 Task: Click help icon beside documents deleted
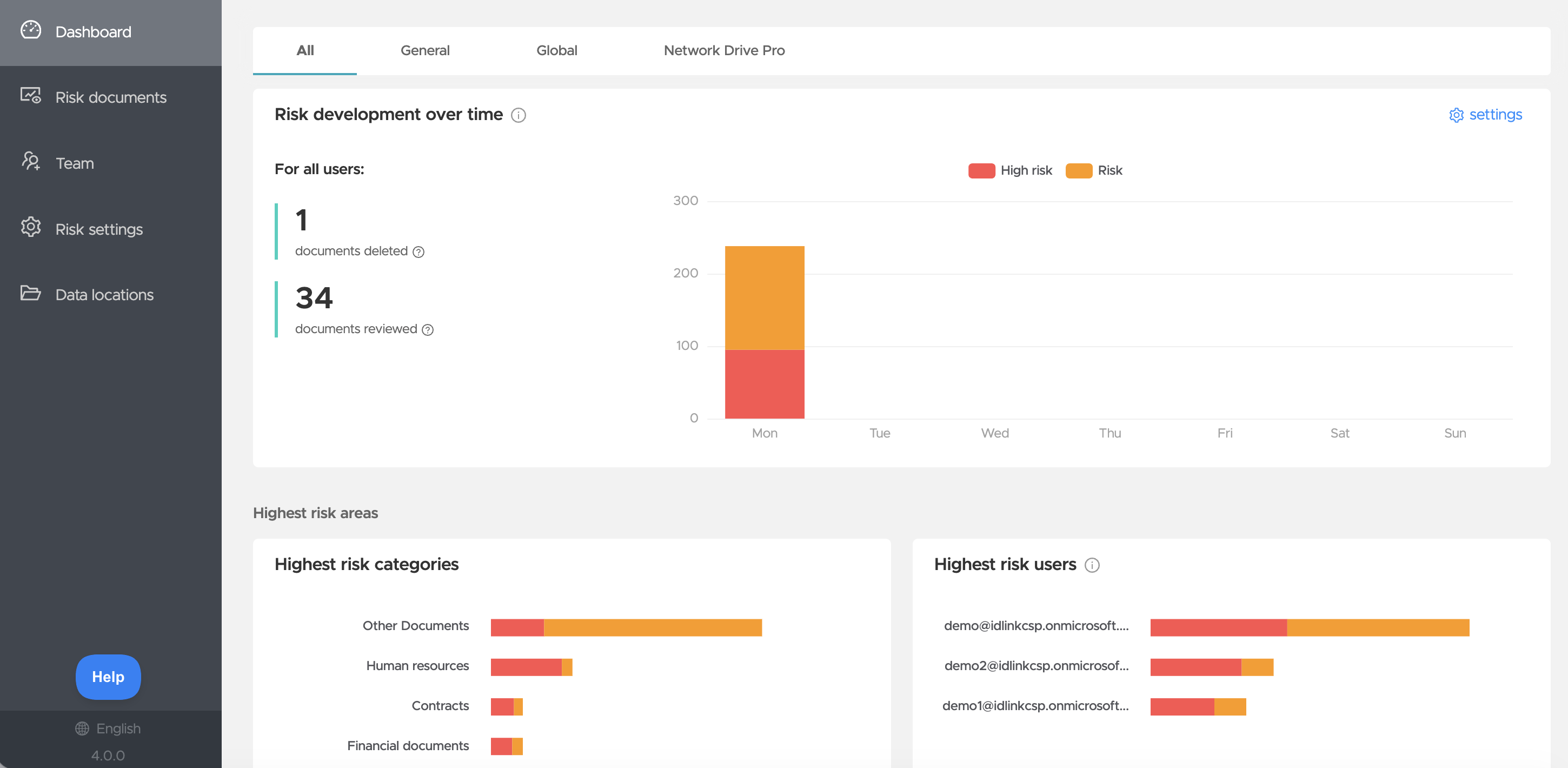[x=418, y=252]
